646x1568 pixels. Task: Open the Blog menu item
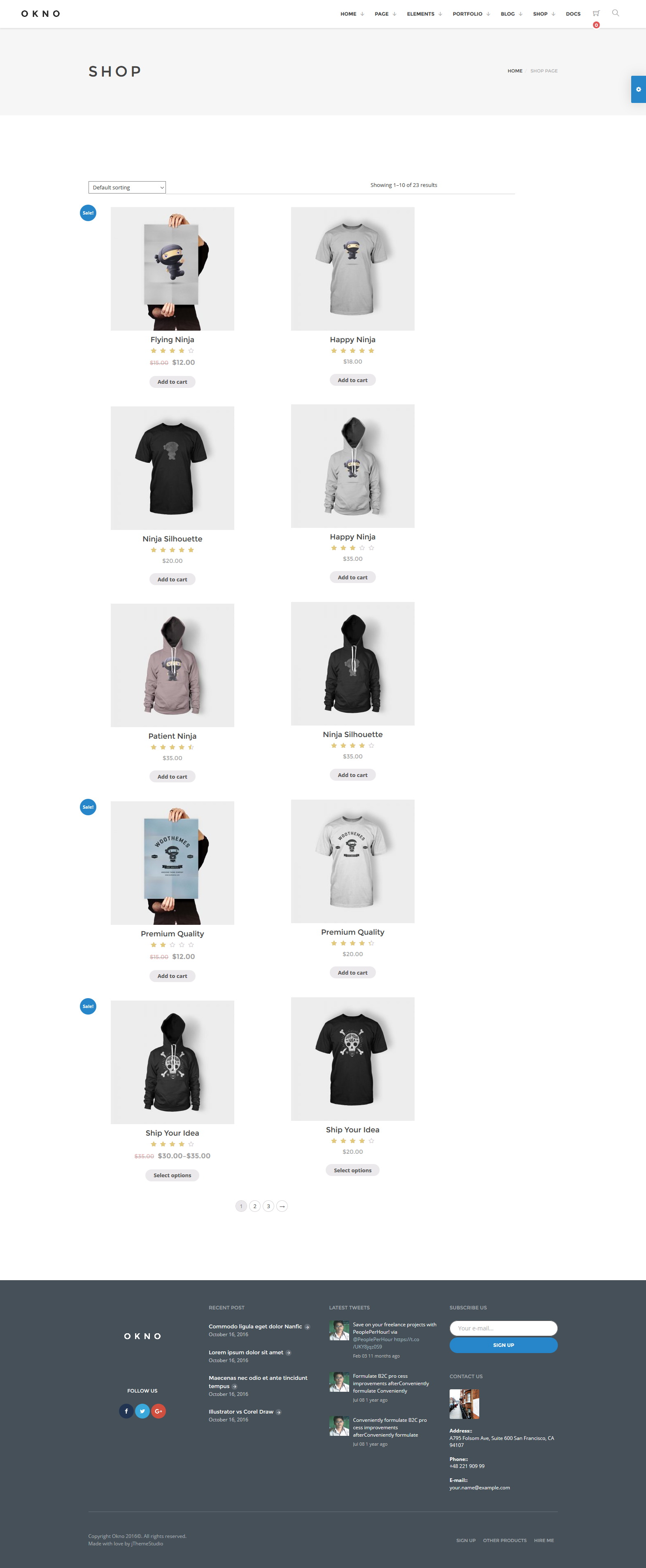coord(511,14)
